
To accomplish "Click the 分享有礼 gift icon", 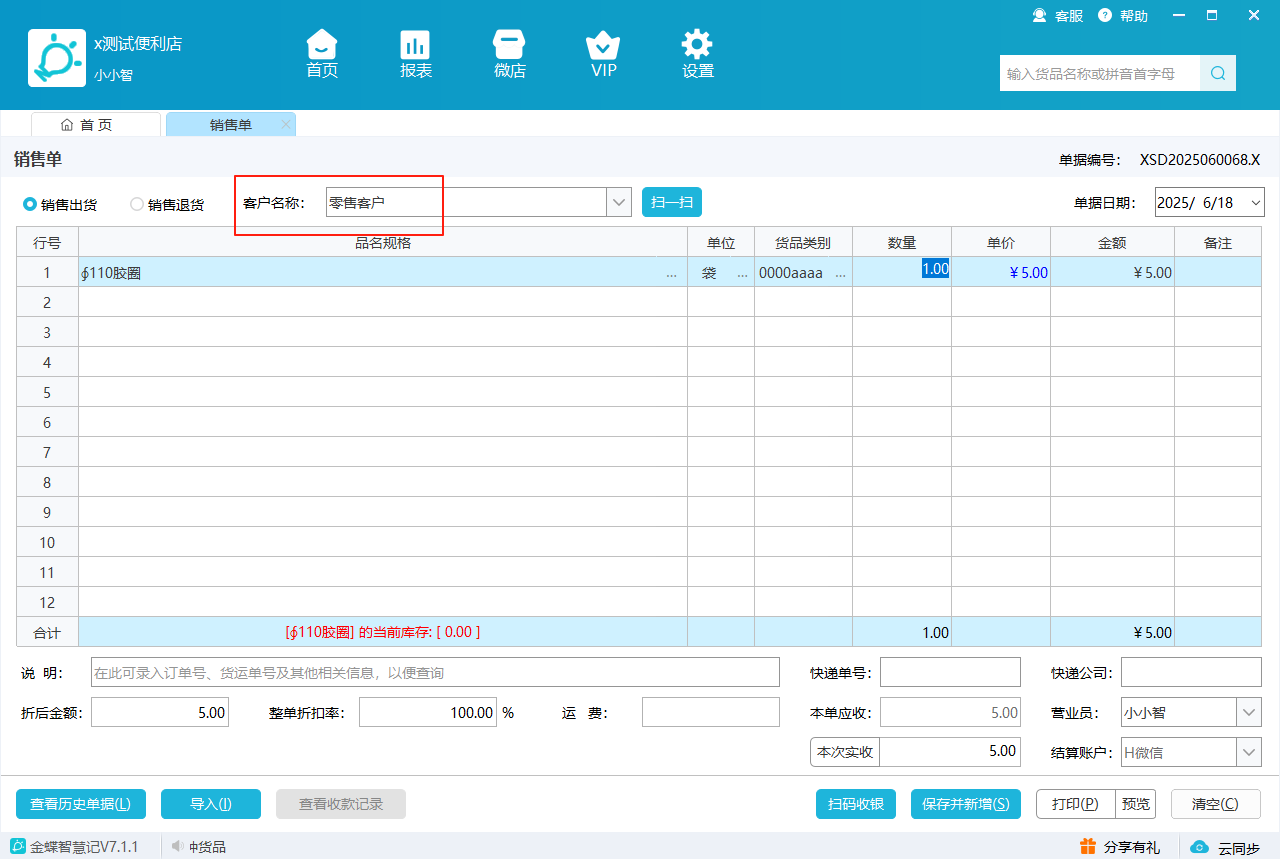I will point(1088,846).
